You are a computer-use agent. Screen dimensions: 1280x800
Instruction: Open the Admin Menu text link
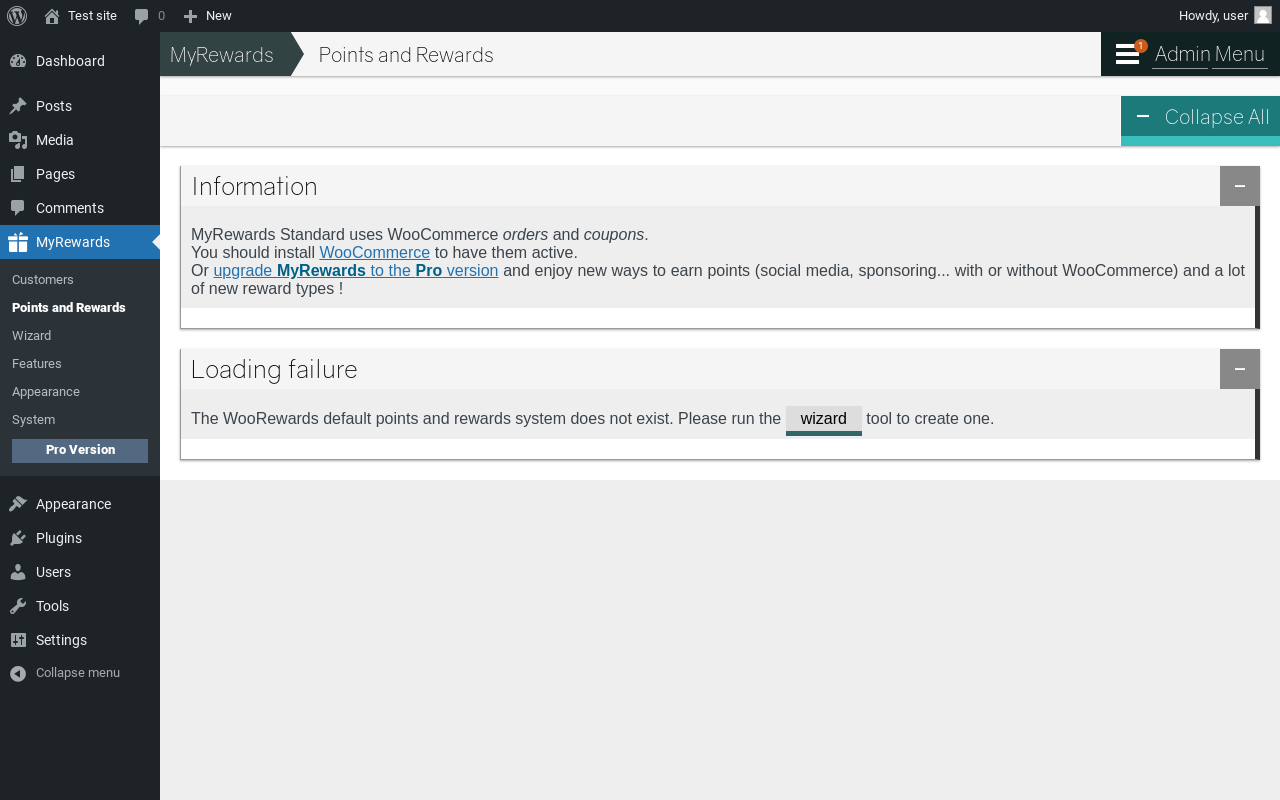click(x=1210, y=54)
